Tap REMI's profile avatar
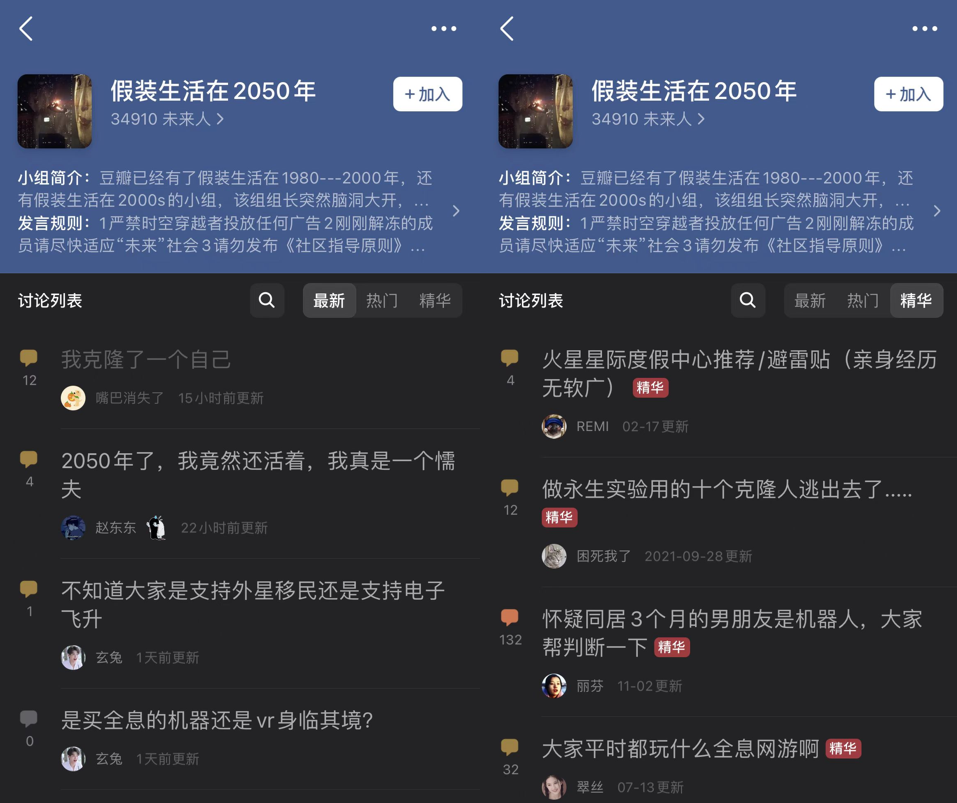The image size is (957, 803). pos(554,427)
